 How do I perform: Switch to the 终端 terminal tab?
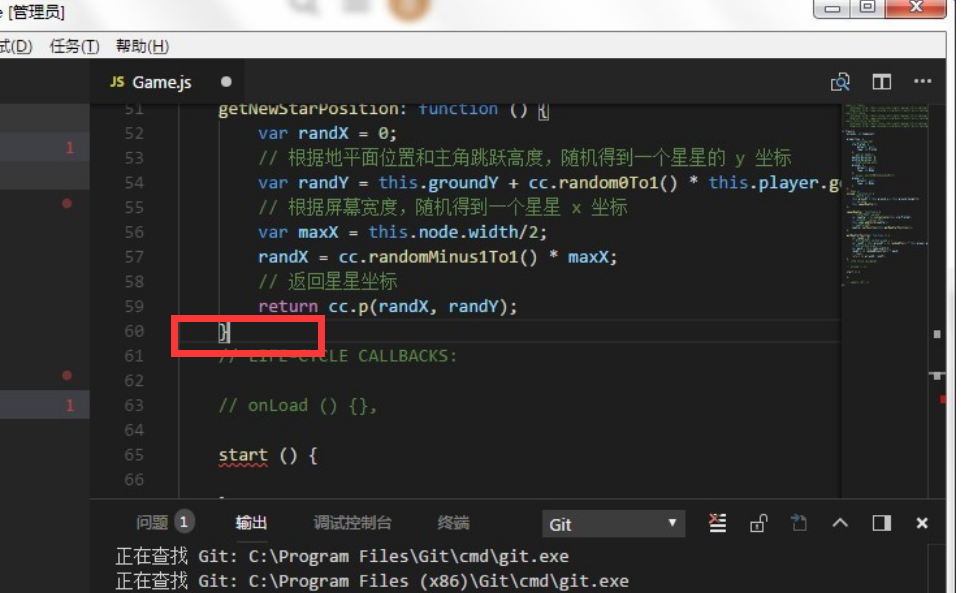(x=454, y=522)
